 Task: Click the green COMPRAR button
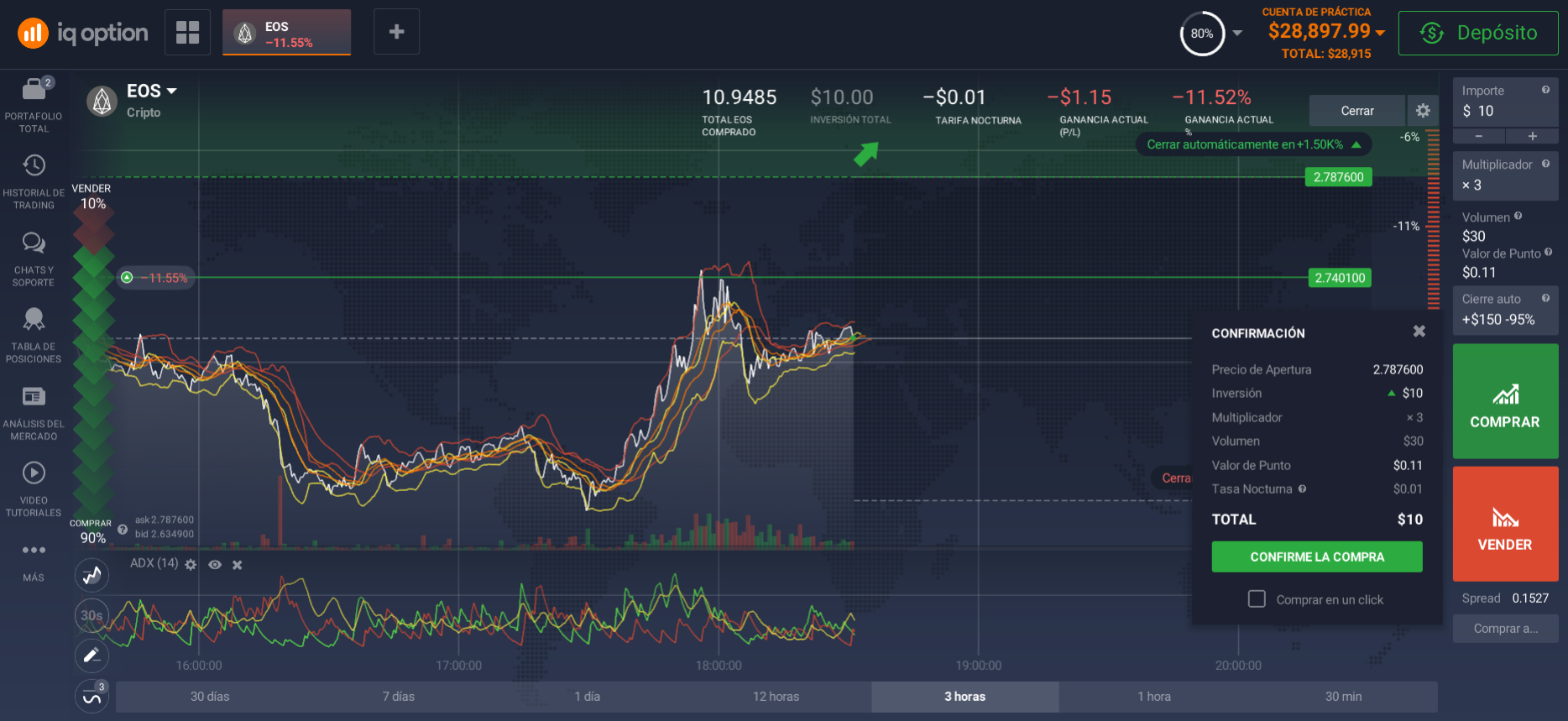[x=1505, y=400]
